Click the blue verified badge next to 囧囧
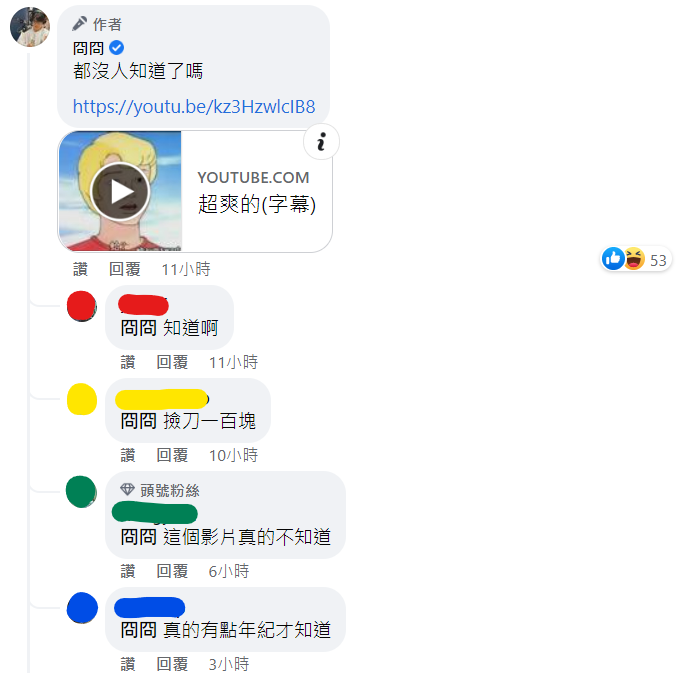 pos(116,48)
